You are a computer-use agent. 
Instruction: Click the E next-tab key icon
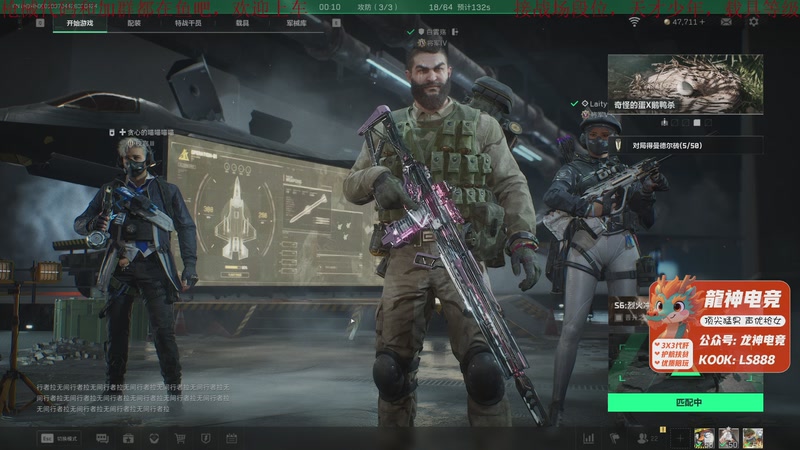point(336,23)
